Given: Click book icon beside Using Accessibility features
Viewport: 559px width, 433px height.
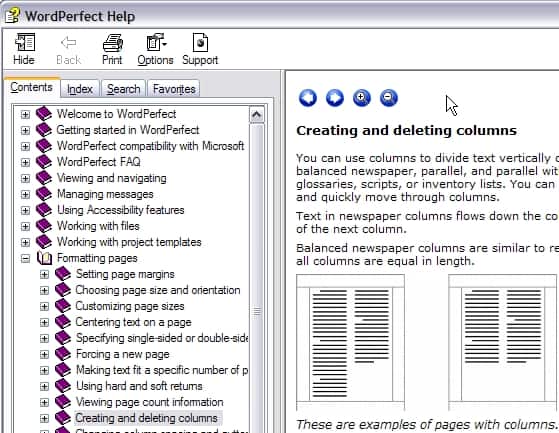Looking at the screenshot, I should 44,210.
